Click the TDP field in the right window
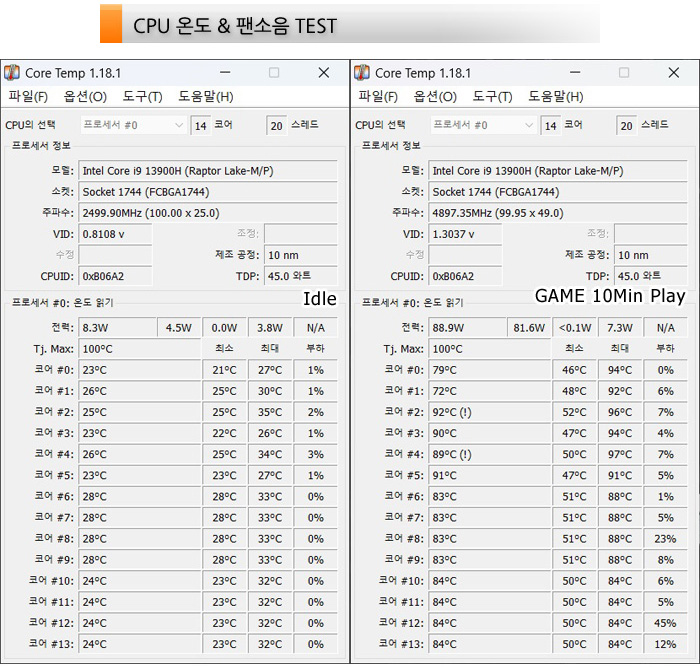The image size is (700, 667). pyautogui.click(x=650, y=276)
